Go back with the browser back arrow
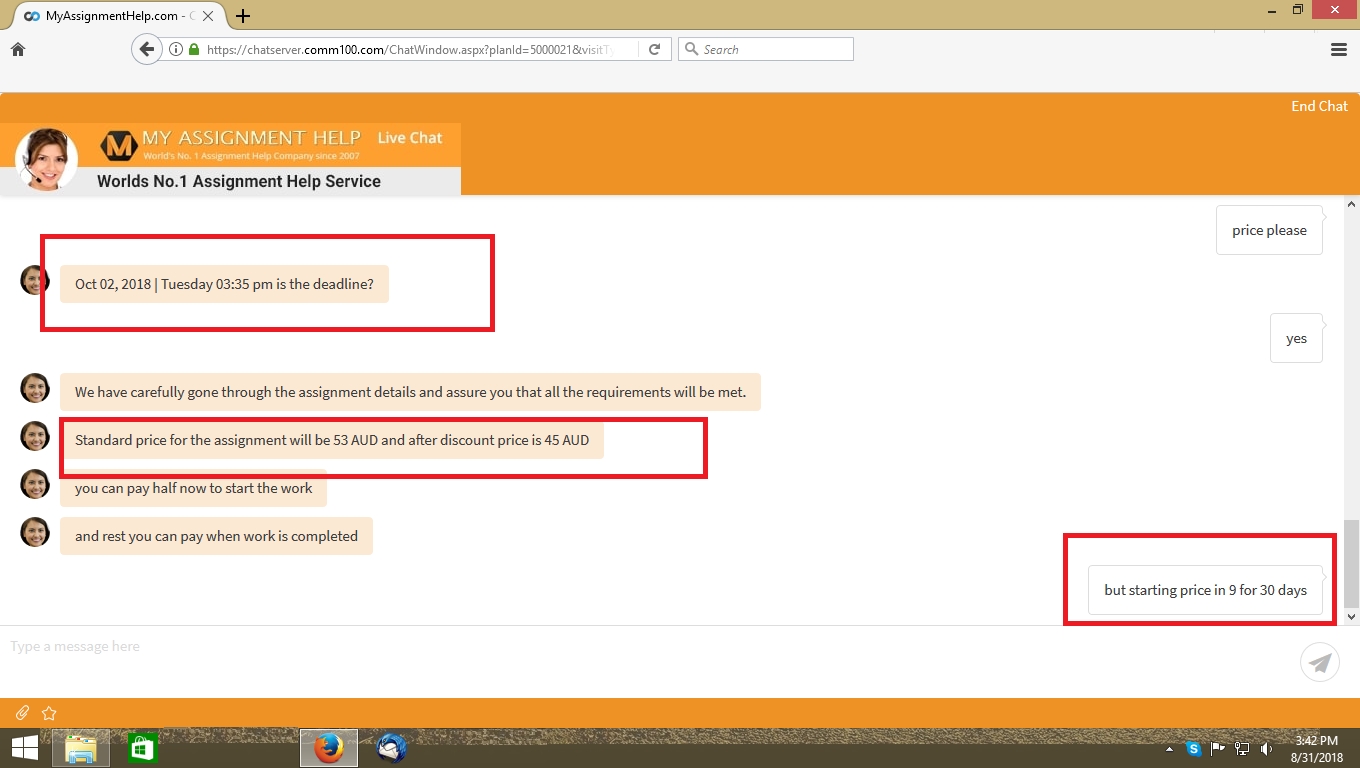 click(x=147, y=49)
